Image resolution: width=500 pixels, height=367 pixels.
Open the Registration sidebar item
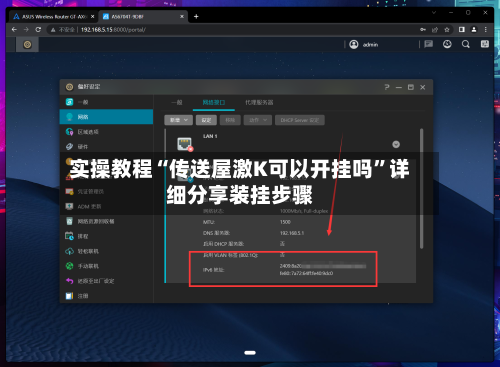[x=106, y=296]
